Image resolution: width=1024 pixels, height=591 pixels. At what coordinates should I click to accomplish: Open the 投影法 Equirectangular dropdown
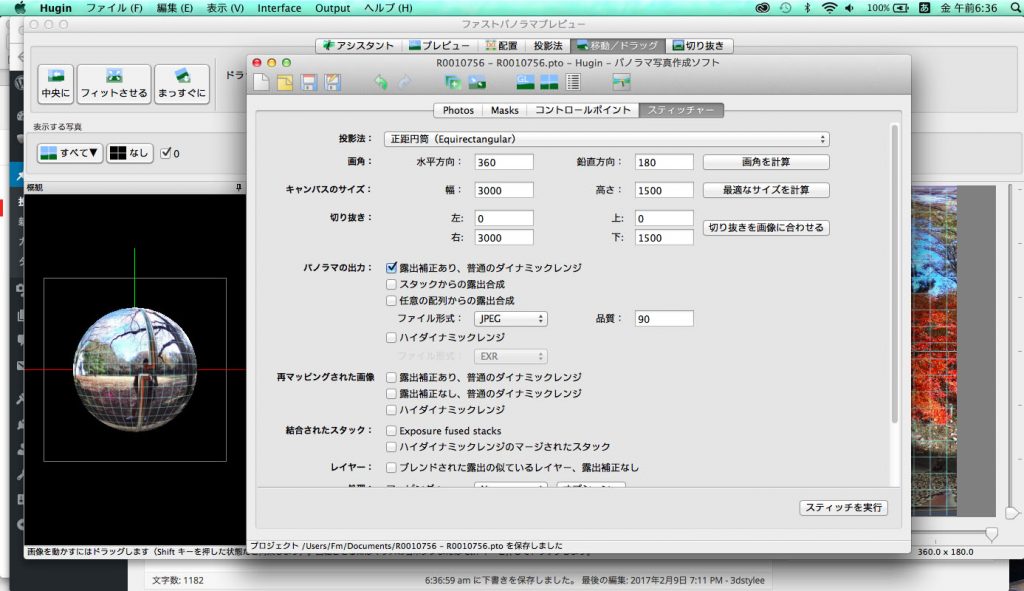(607, 139)
